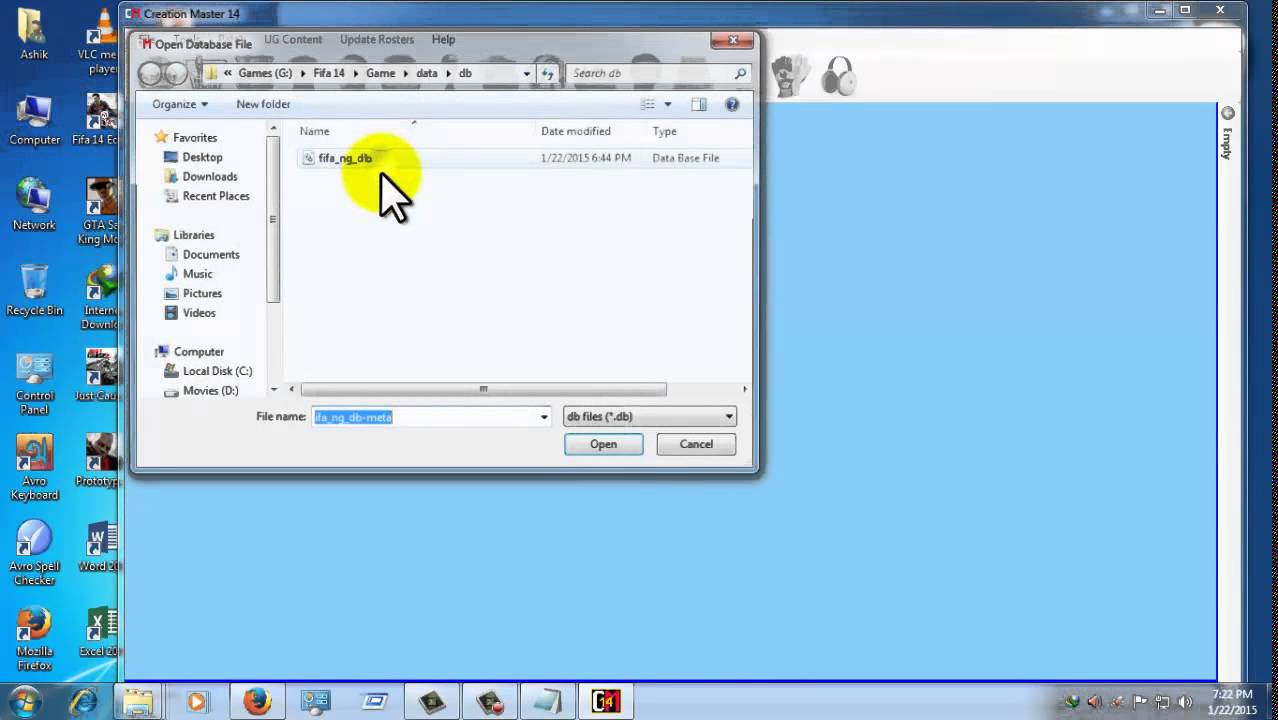This screenshot has width=1278, height=720.
Task: Open Computer desktop icon
Action: 34,121
